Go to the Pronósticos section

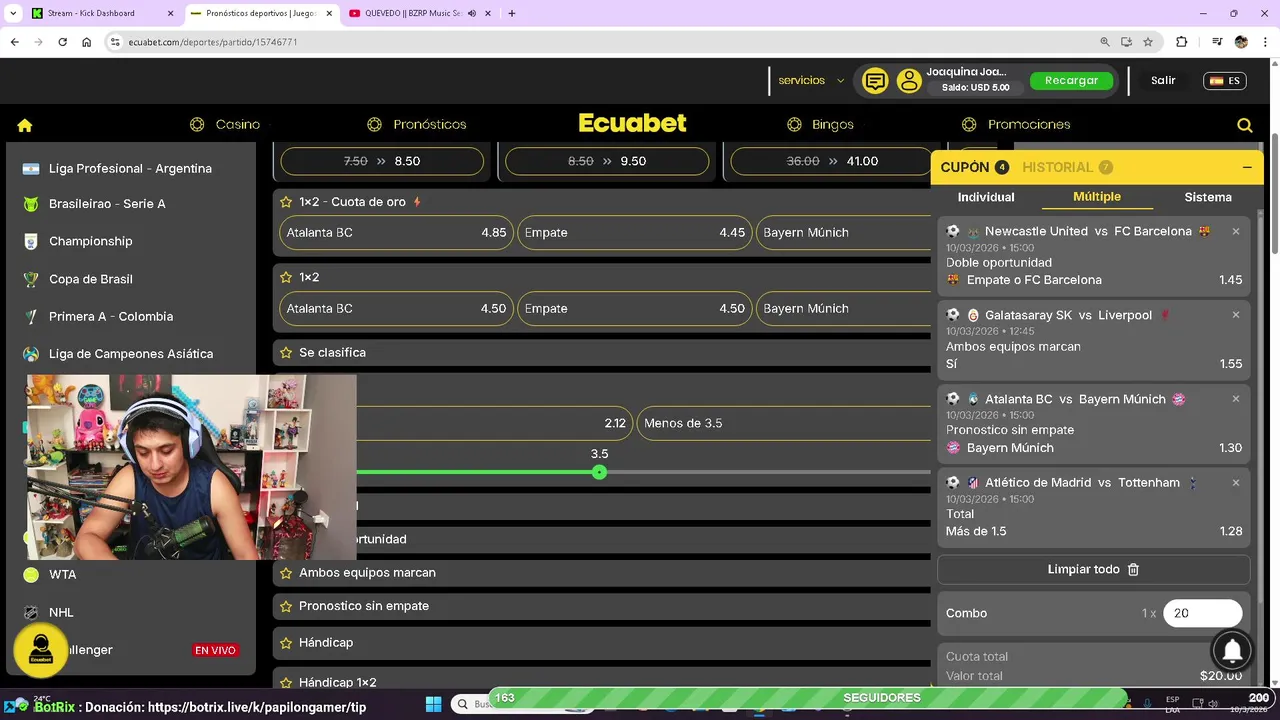(x=417, y=125)
